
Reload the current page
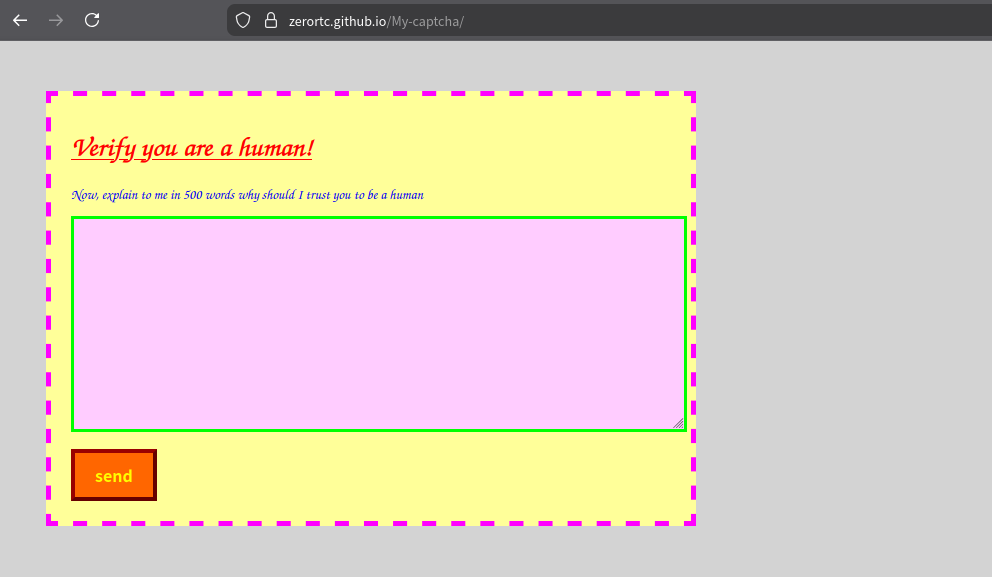[x=92, y=20]
